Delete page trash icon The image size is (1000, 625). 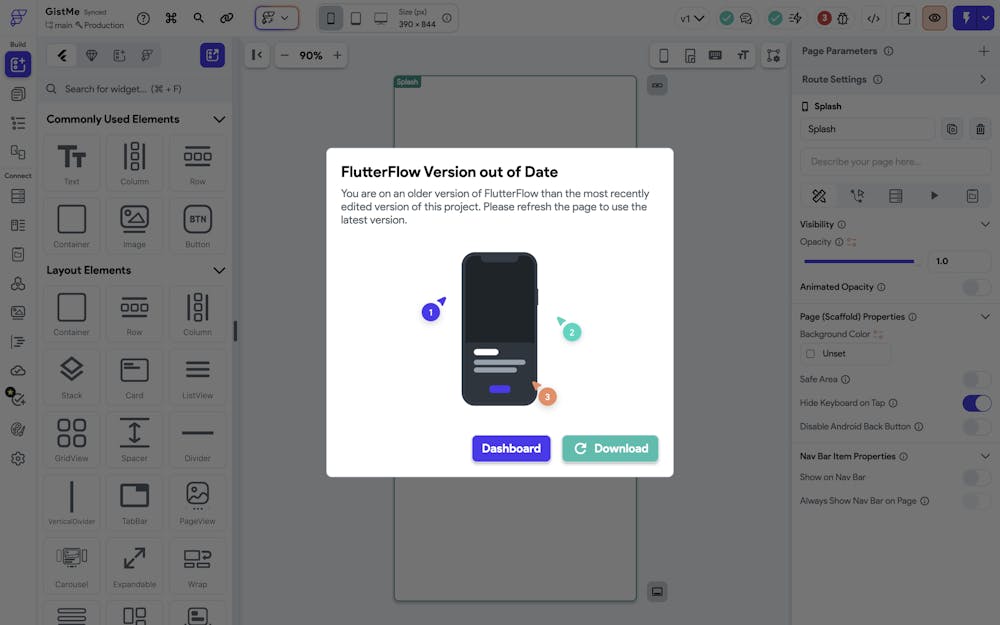(980, 129)
